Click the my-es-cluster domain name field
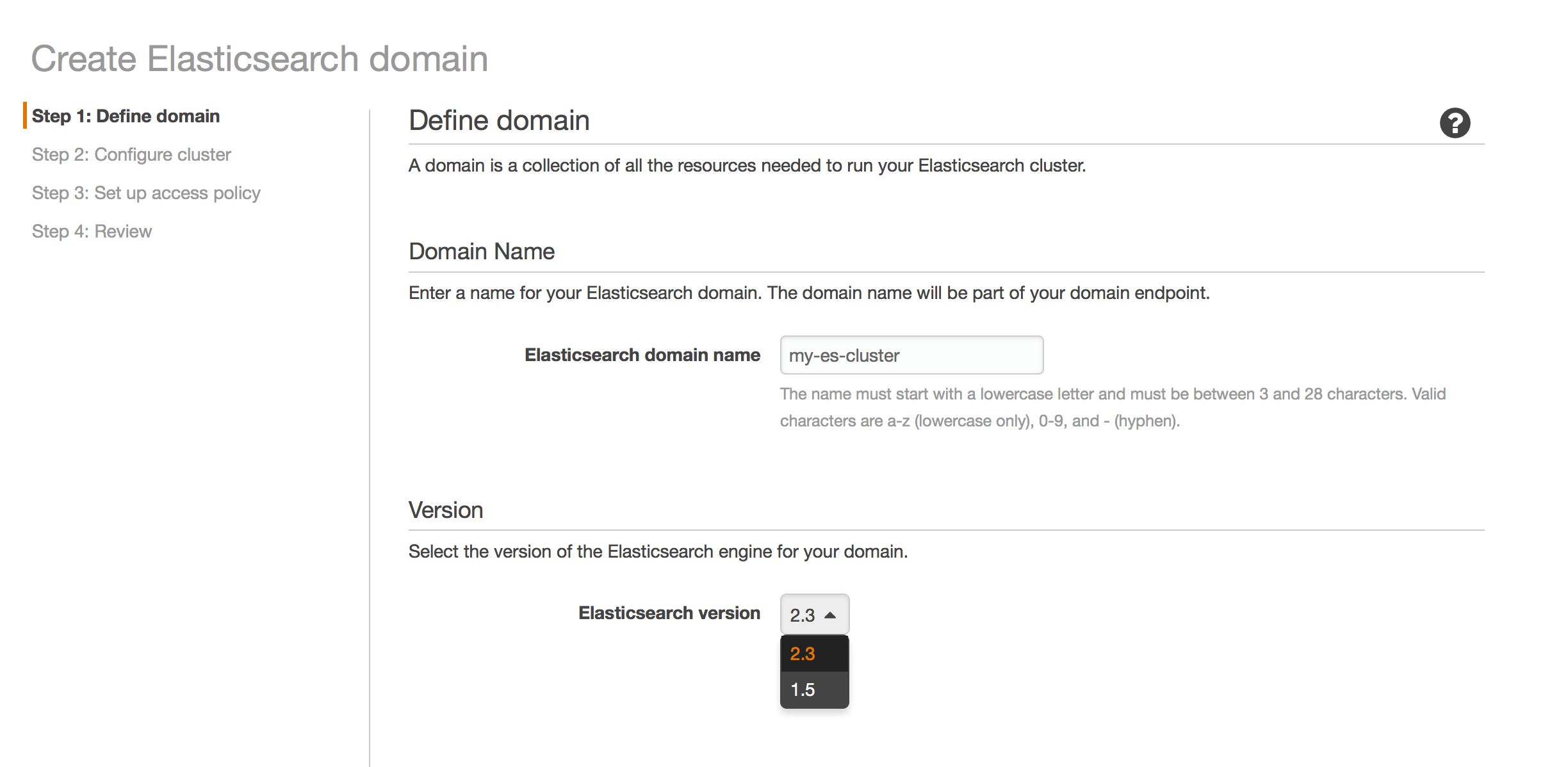The width and height of the screenshot is (1568, 767). (x=911, y=355)
